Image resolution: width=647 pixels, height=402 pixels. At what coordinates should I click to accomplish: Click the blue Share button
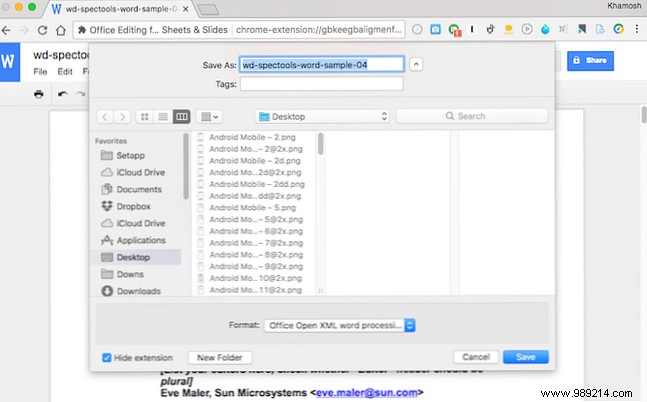tap(590, 61)
